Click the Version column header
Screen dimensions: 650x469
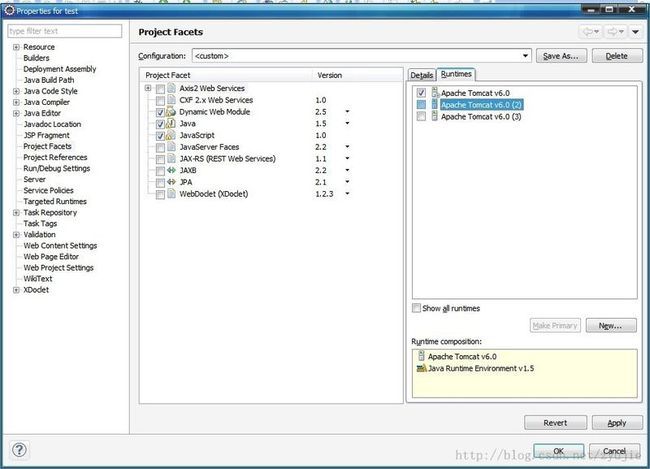tap(357, 75)
